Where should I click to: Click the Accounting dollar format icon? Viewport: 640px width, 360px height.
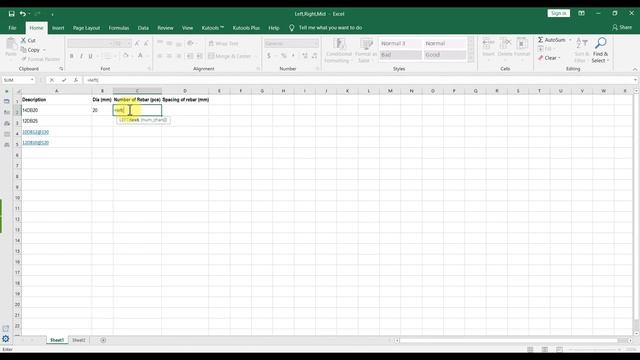click(269, 56)
